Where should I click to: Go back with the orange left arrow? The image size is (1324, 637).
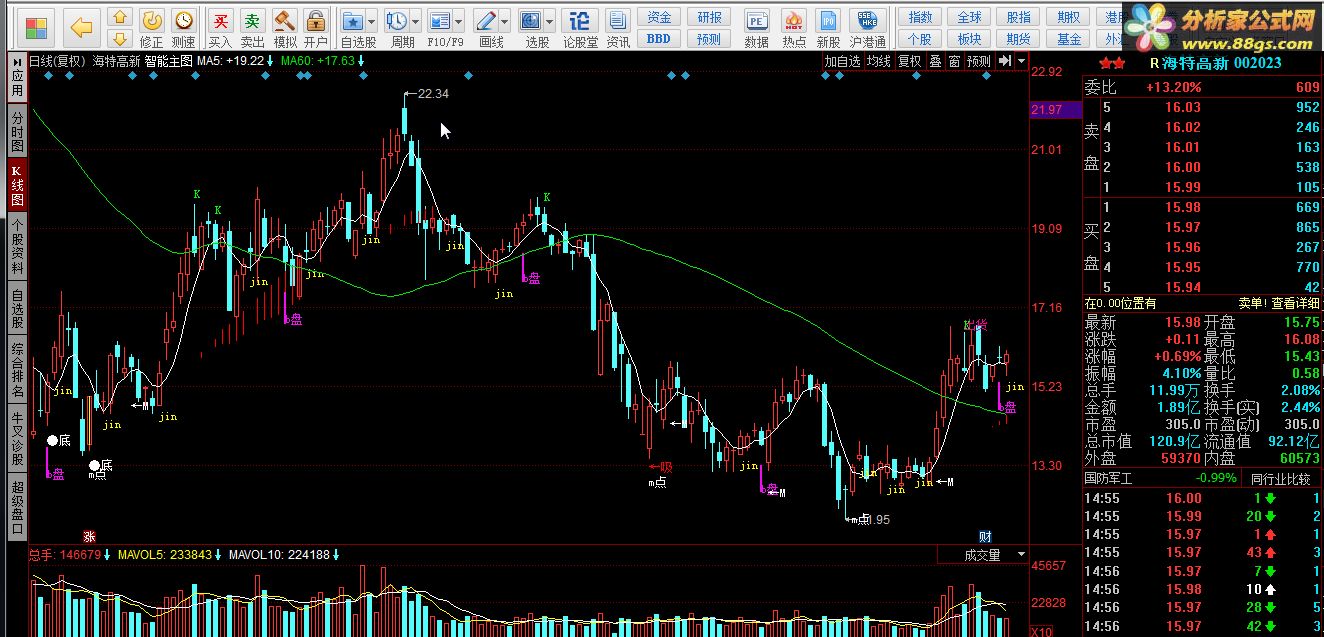82,27
